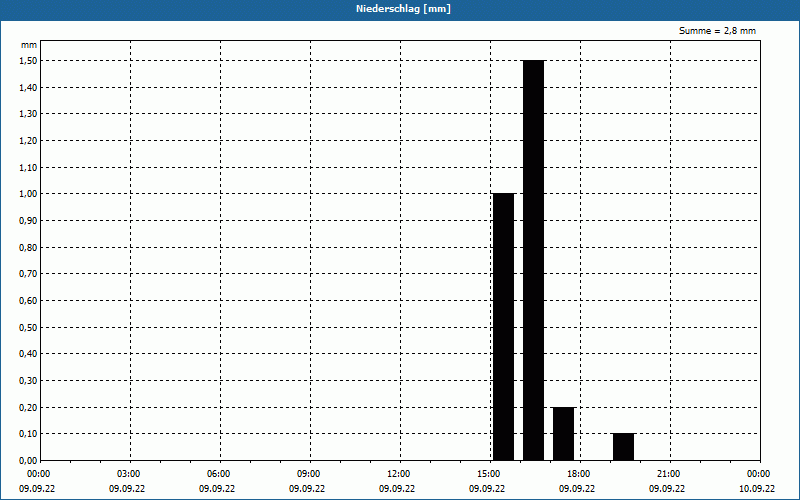Click the small bar reaching 0,10 mm

[x=623, y=447]
